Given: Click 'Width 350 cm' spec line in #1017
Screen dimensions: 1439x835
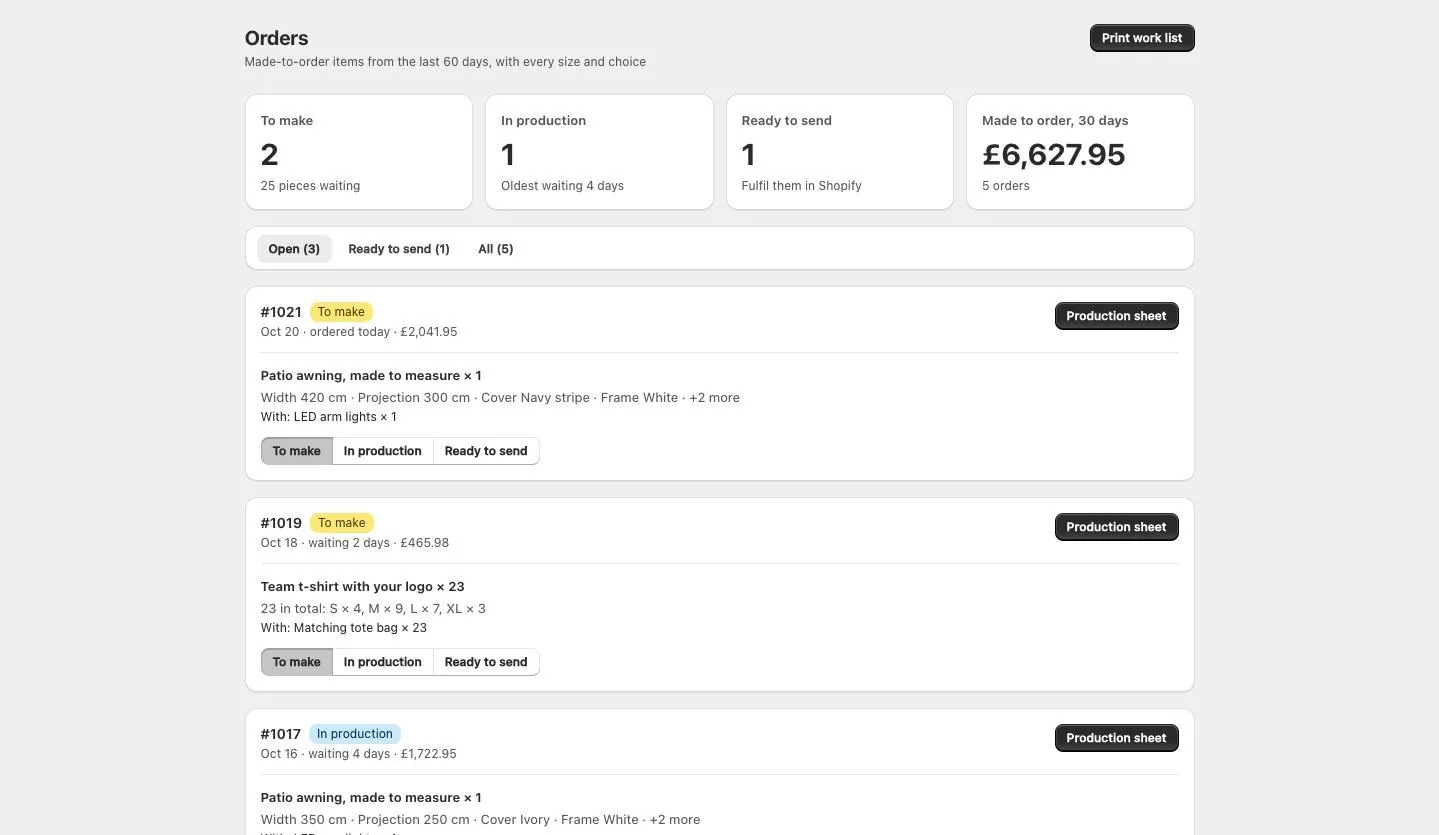Looking at the screenshot, I should click(480, 820).
